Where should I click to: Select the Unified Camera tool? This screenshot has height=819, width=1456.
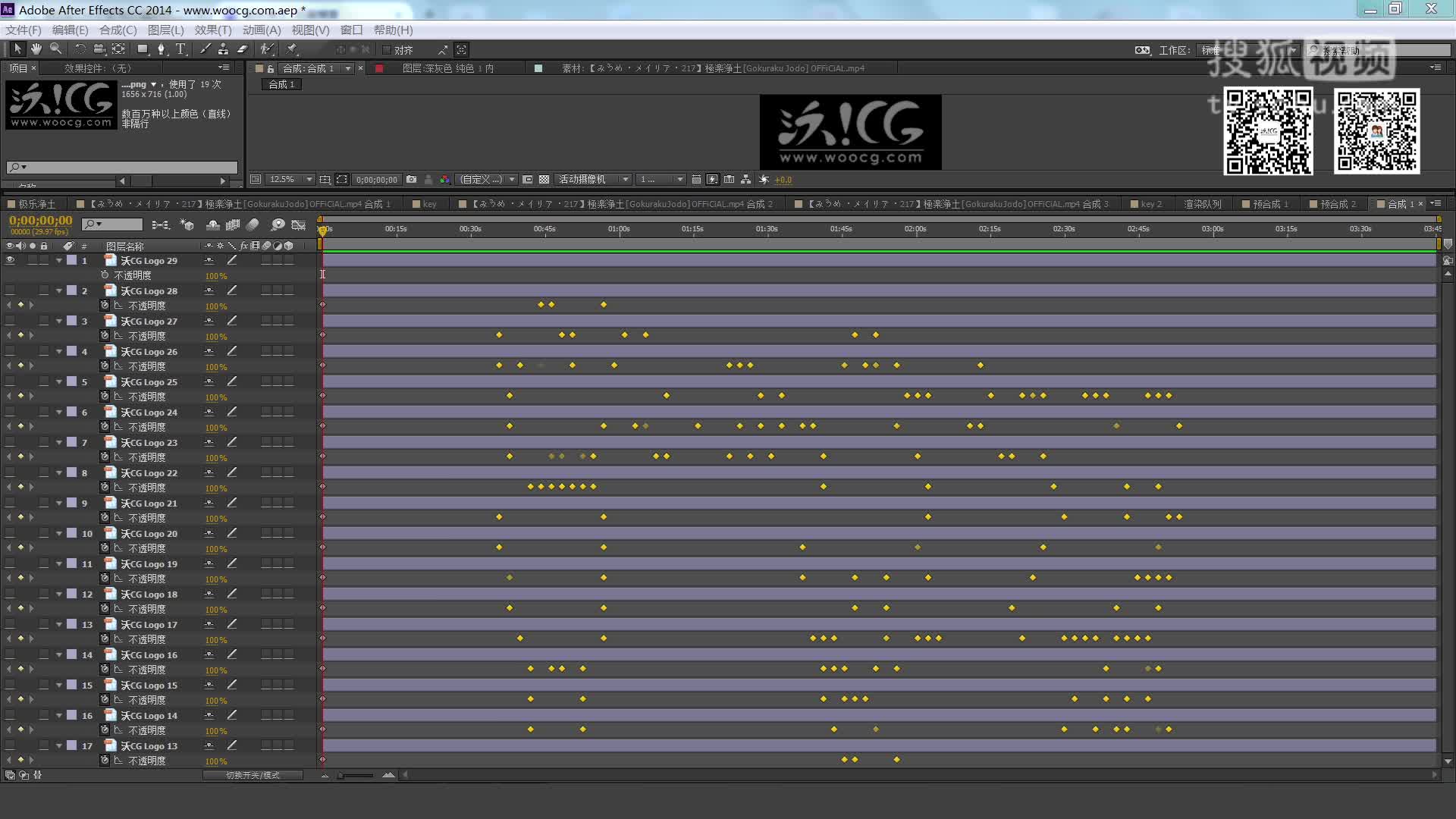(x=99, y=49)
